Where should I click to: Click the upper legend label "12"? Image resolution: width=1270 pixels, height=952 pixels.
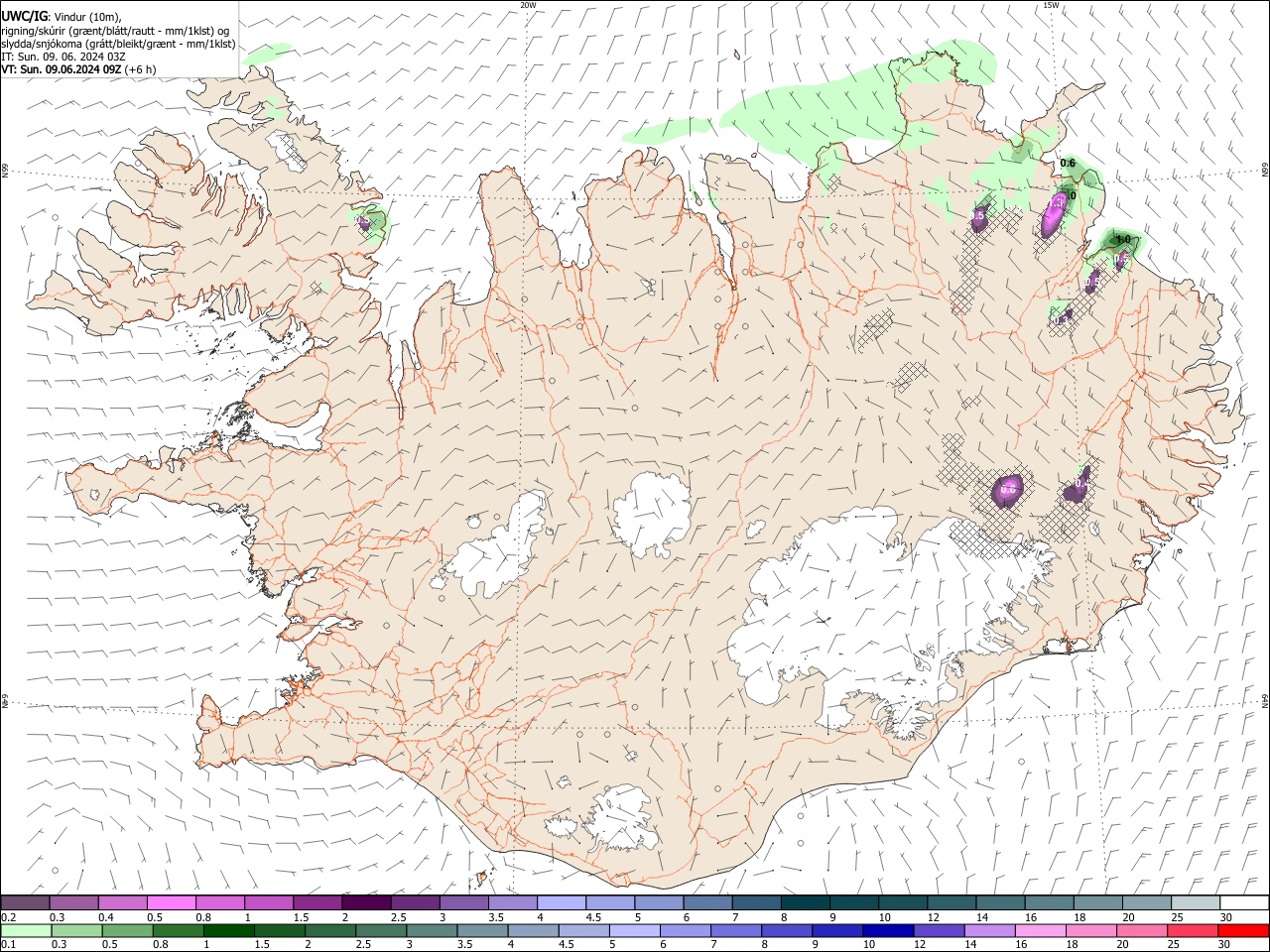(933, 917)
